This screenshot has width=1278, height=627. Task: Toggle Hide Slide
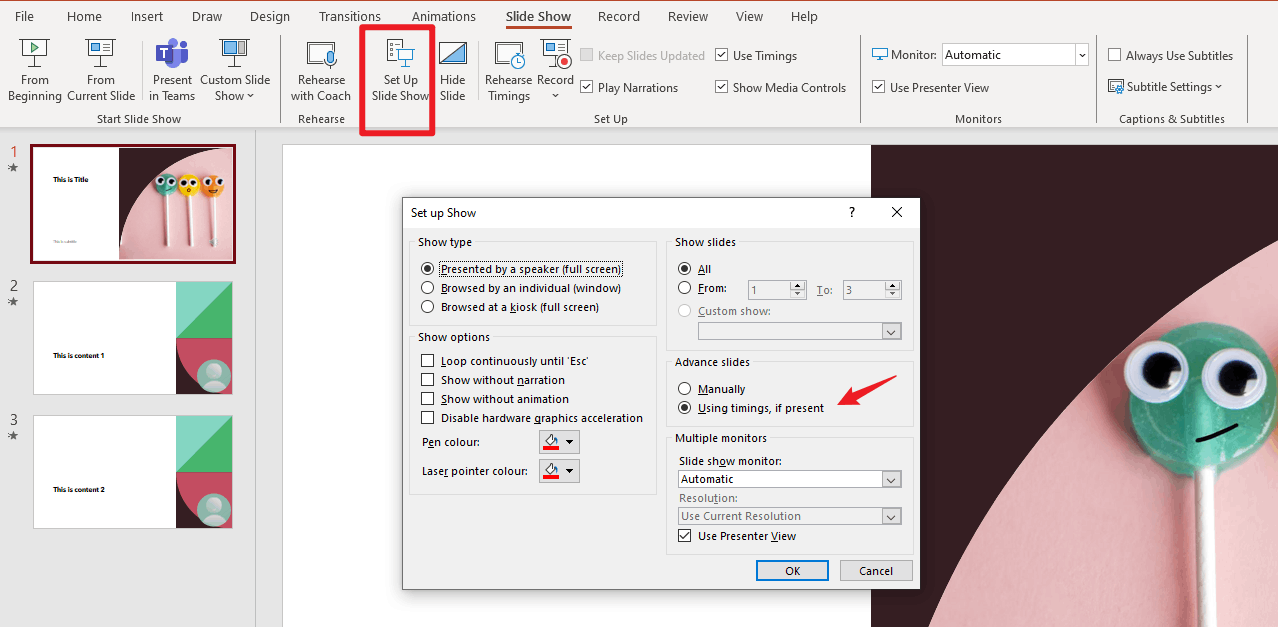tap(453, 70)
